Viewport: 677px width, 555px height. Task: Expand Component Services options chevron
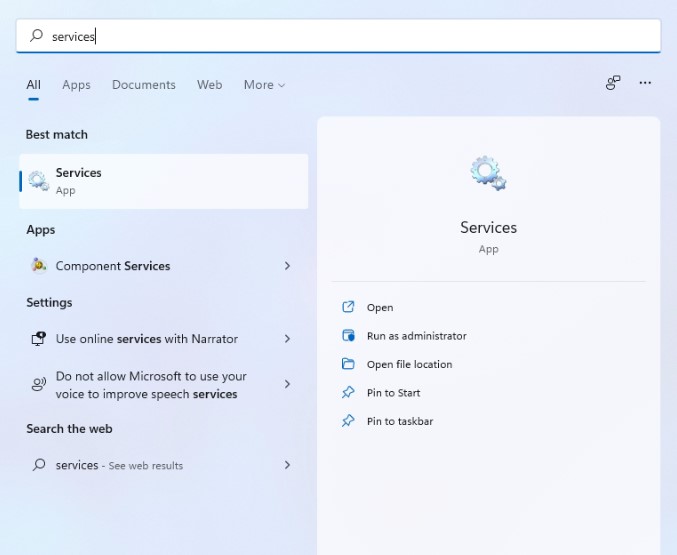coord(287,266)
